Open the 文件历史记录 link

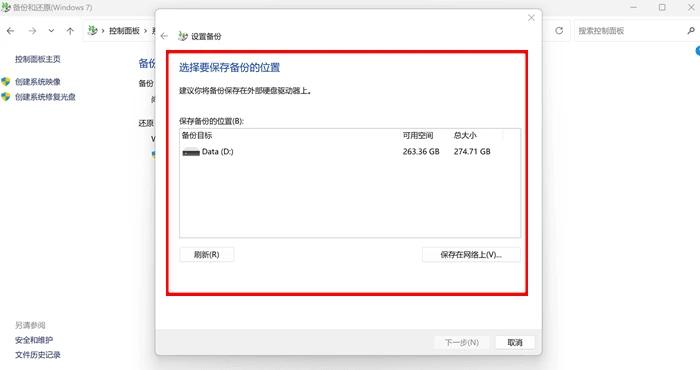coord(38,355)
